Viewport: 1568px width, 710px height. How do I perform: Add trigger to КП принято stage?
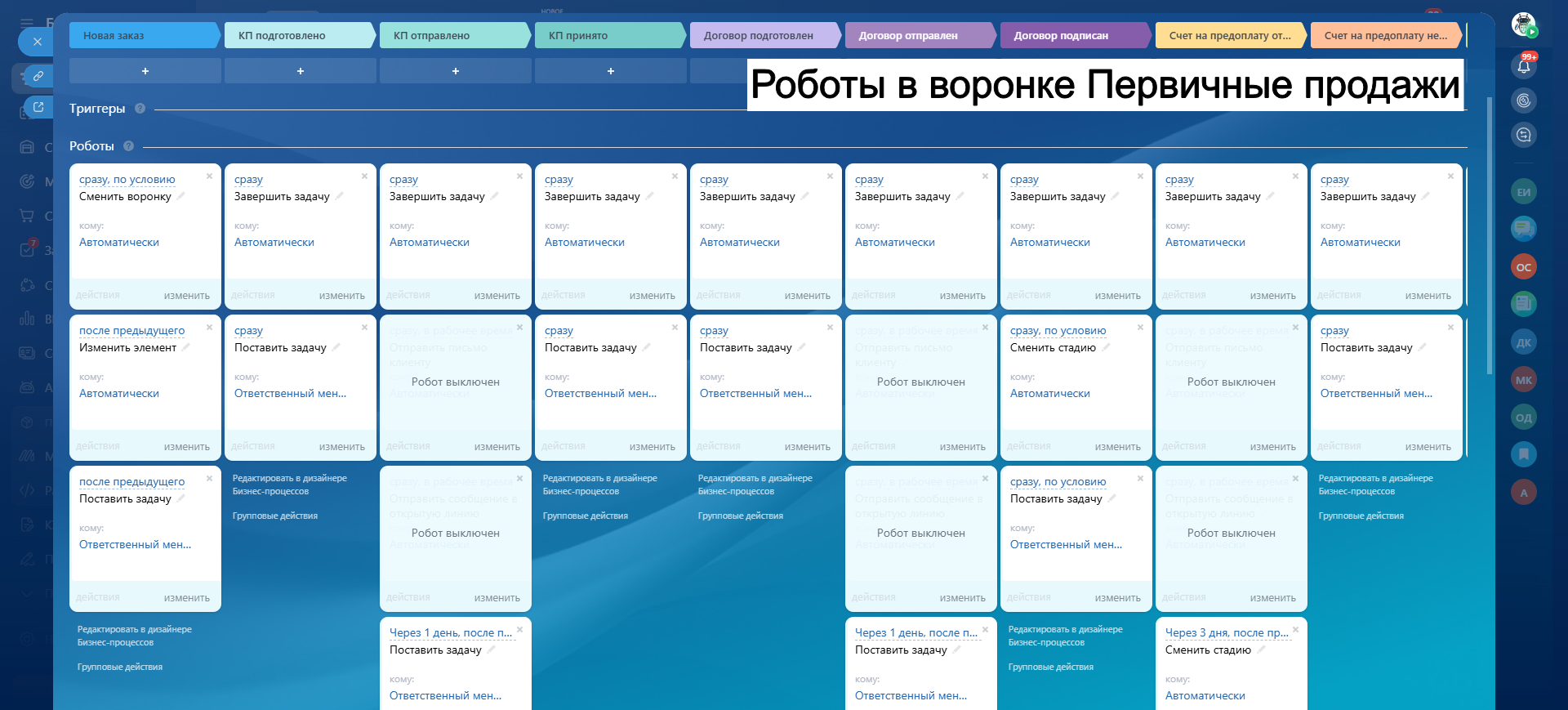(610, 71)
